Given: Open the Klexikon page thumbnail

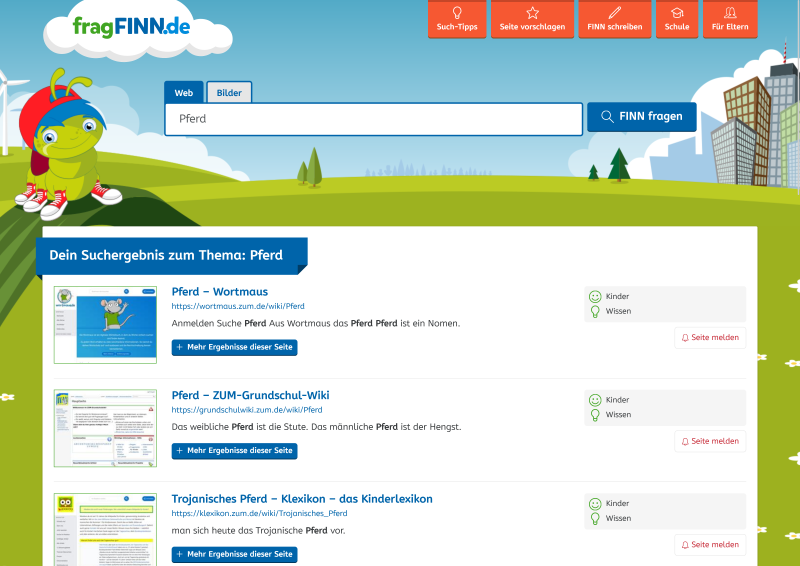Looking at the screenshot, I should (105, 530).
